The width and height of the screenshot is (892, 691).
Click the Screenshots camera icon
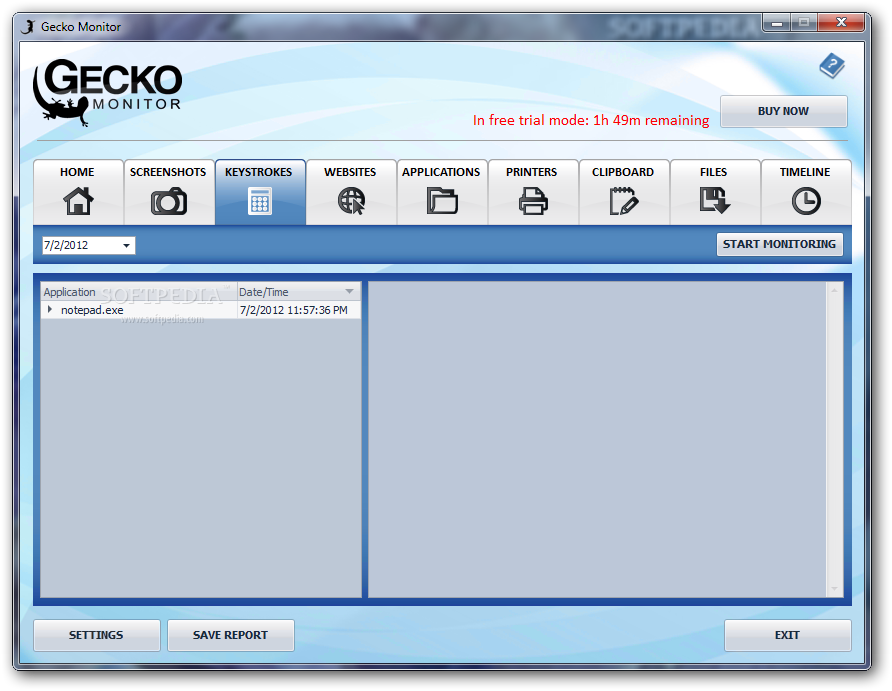[x=168, y=201]
